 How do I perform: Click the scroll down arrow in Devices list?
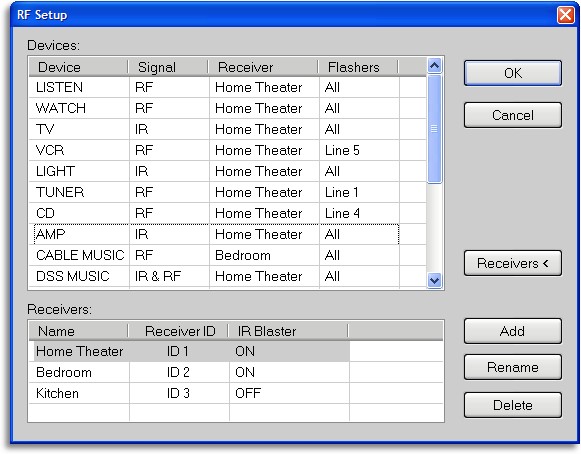[434, 280]
